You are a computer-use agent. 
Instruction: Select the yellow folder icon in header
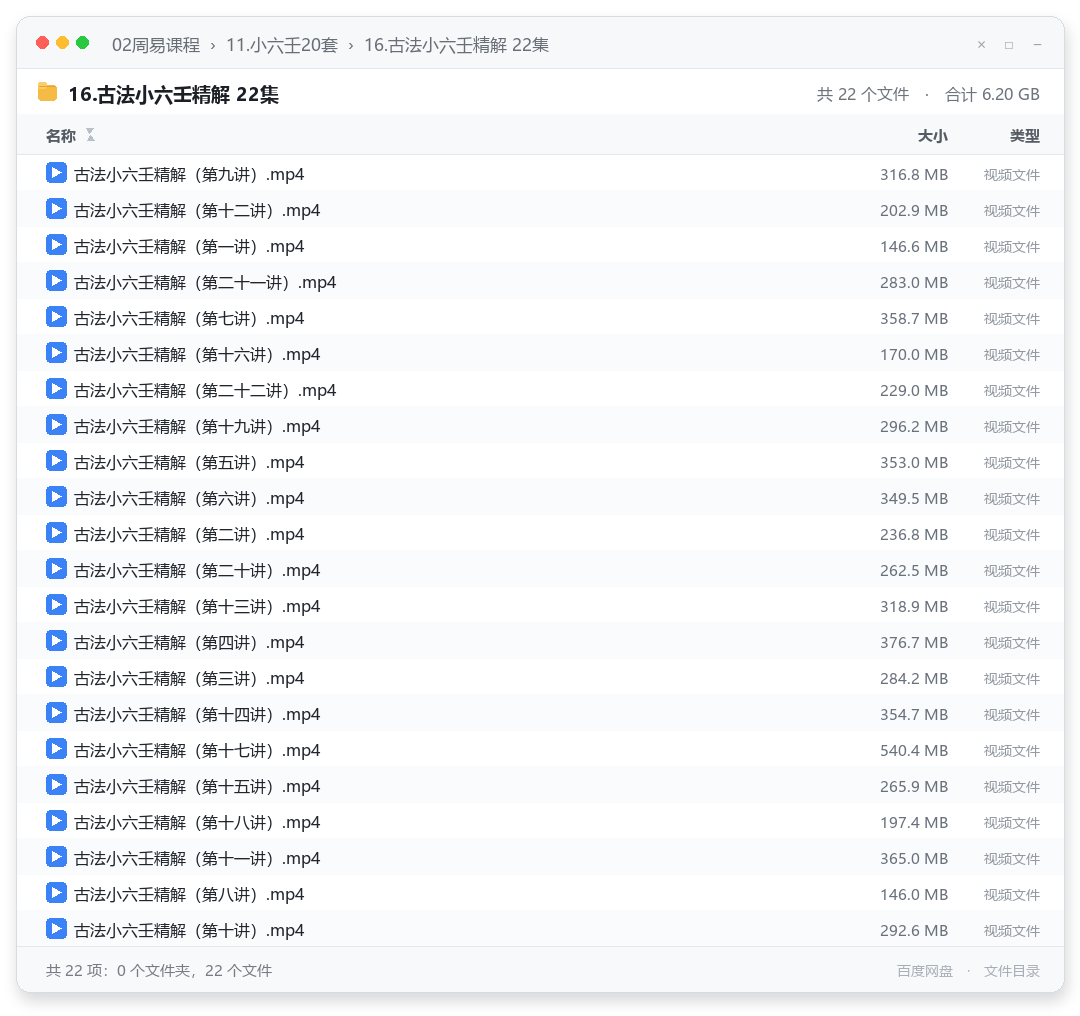(48, 92)
